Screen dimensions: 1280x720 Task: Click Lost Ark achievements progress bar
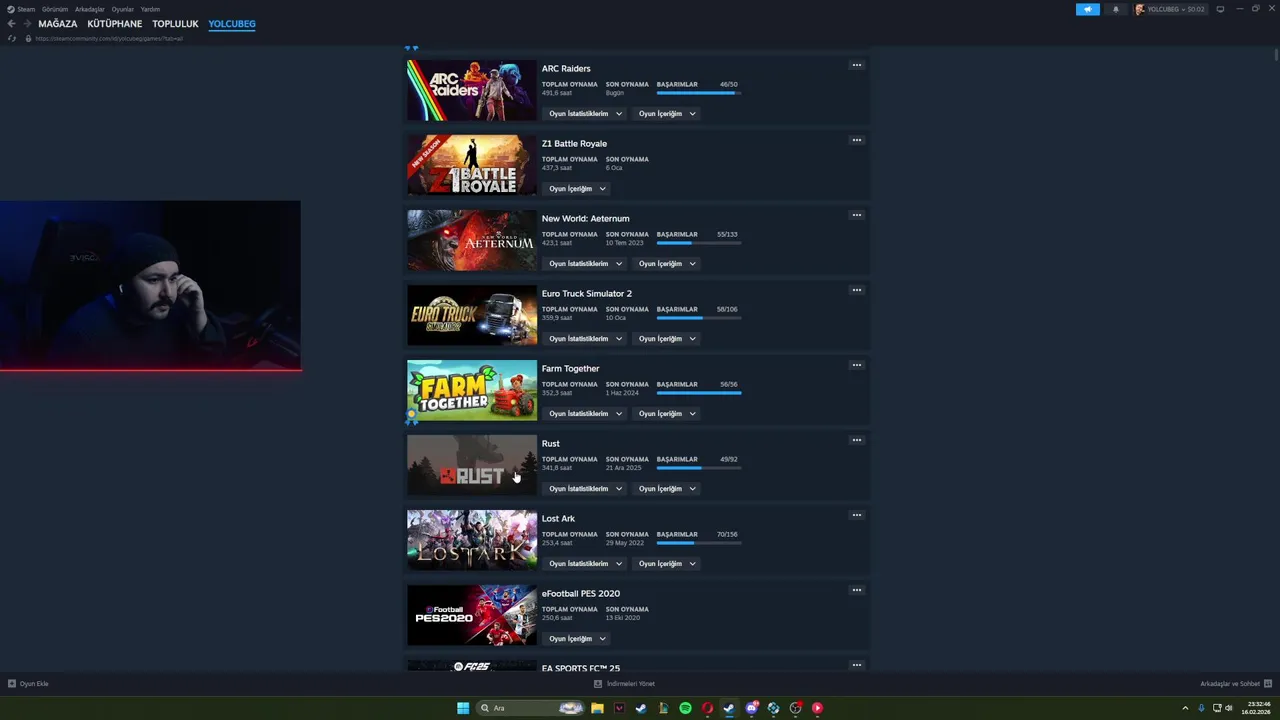coord(699,543)
